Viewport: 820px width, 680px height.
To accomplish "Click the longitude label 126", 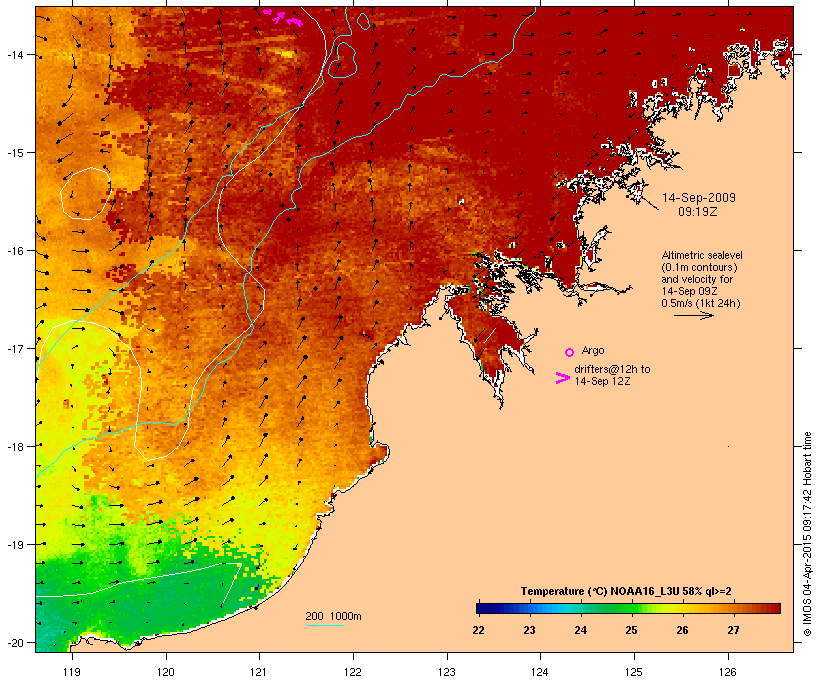I will [x=728, y=672].
